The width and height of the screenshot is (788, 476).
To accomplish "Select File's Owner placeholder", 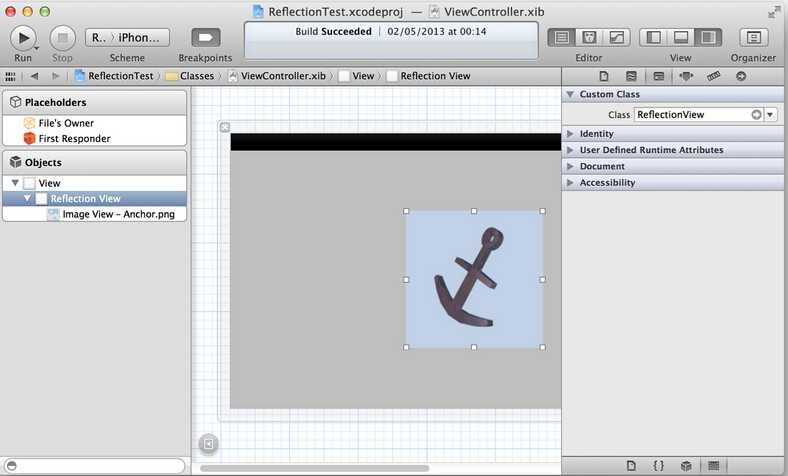I will click(x=94, y=123).
